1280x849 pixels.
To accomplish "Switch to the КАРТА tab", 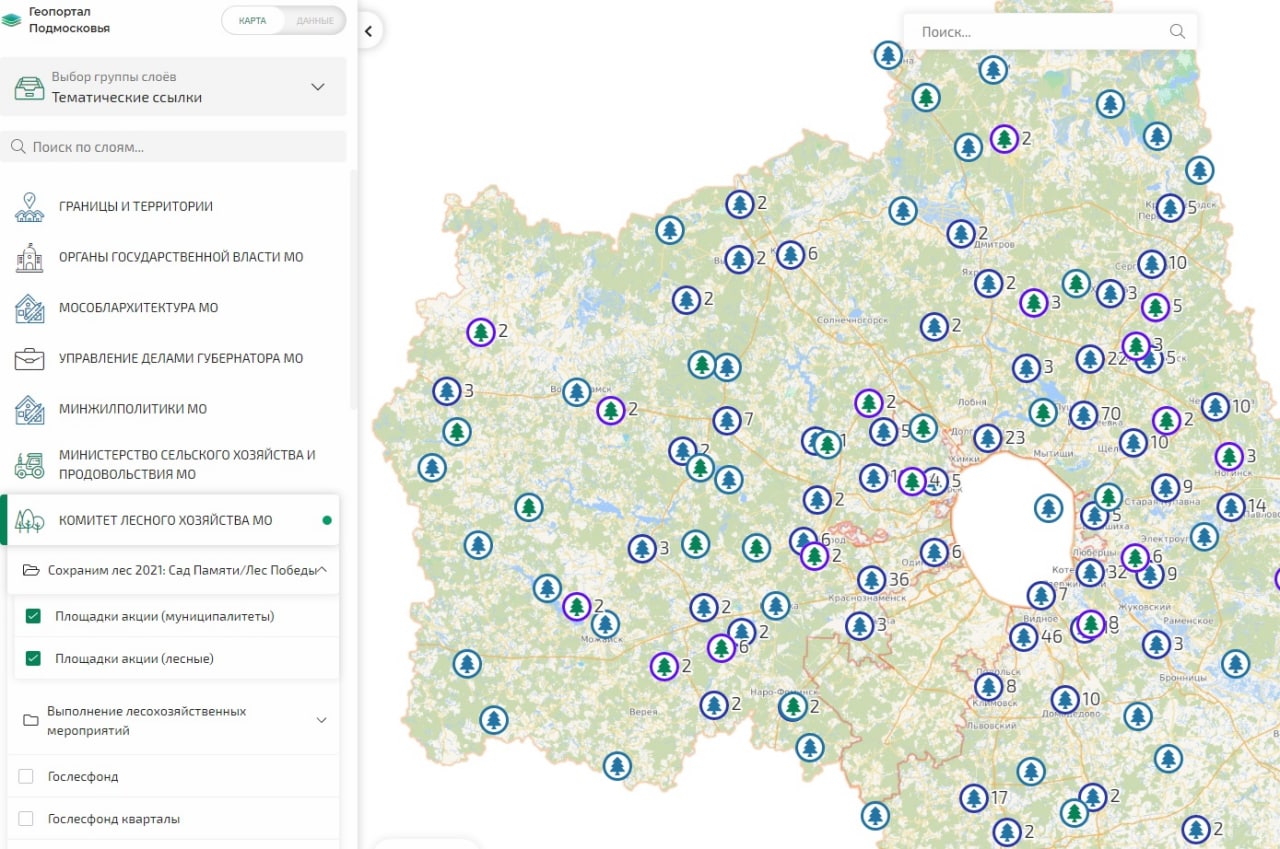I will (x=252, y=20).
